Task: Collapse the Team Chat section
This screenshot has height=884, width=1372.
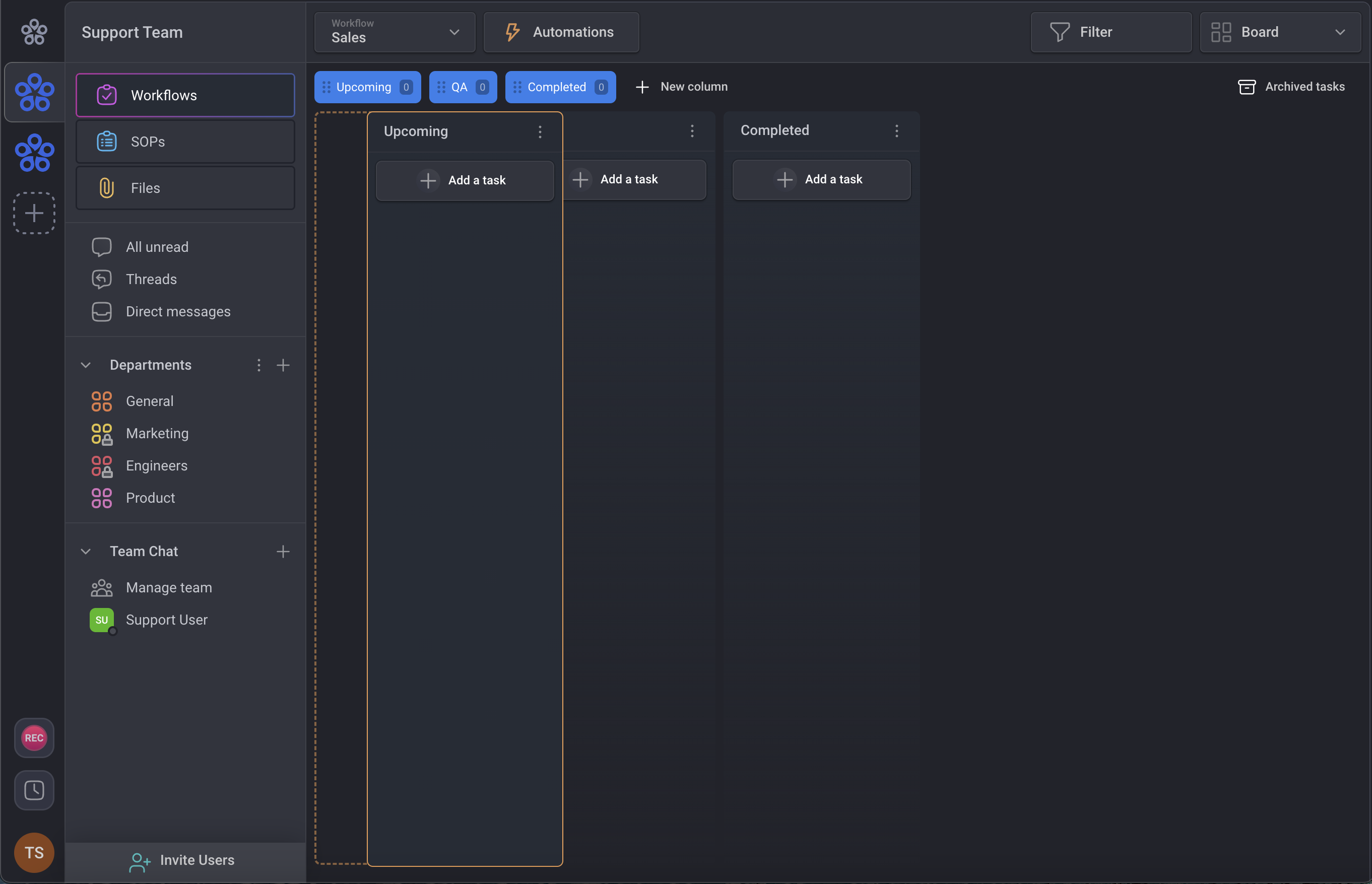Action: point(86,551)
